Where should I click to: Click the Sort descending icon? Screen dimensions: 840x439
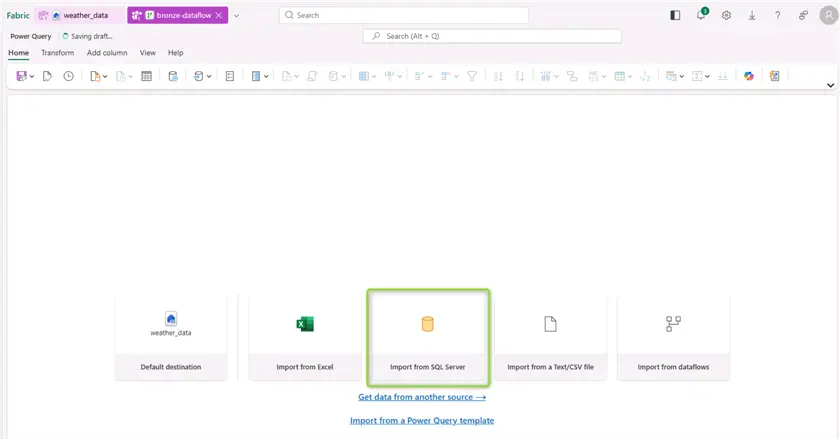[x=520, y=76]
